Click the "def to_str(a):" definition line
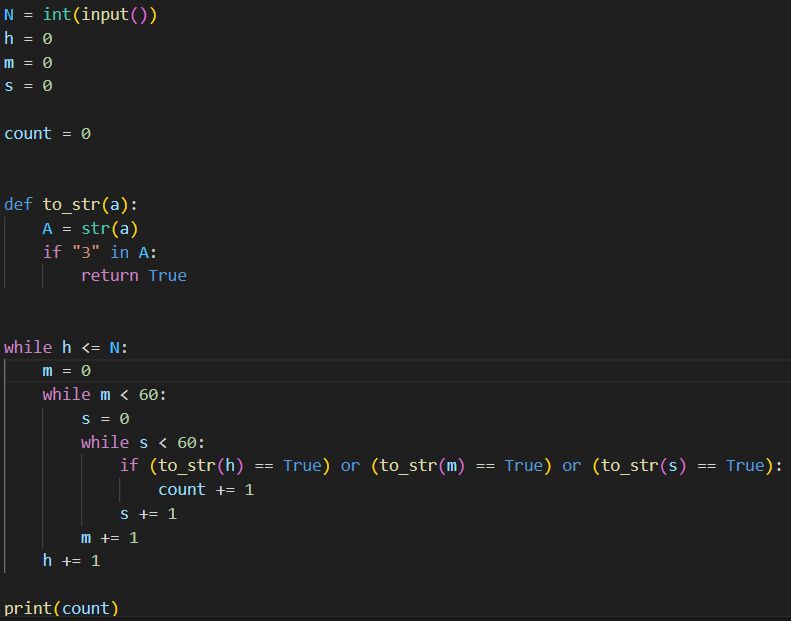 coord(71,205)
